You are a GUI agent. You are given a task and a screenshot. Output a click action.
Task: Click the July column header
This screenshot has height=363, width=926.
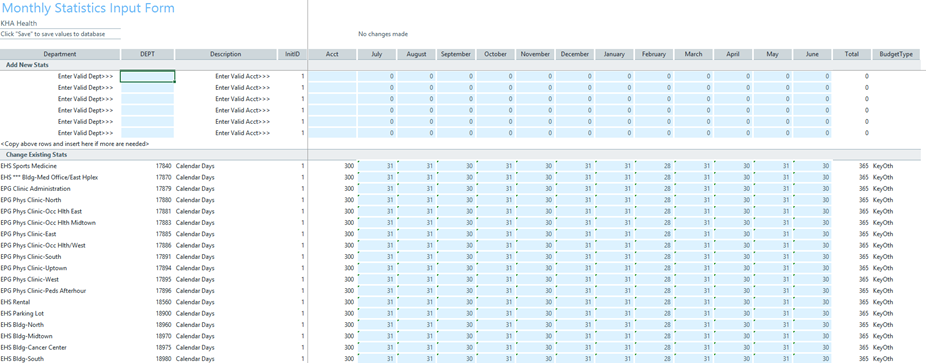tap(376, 54)
